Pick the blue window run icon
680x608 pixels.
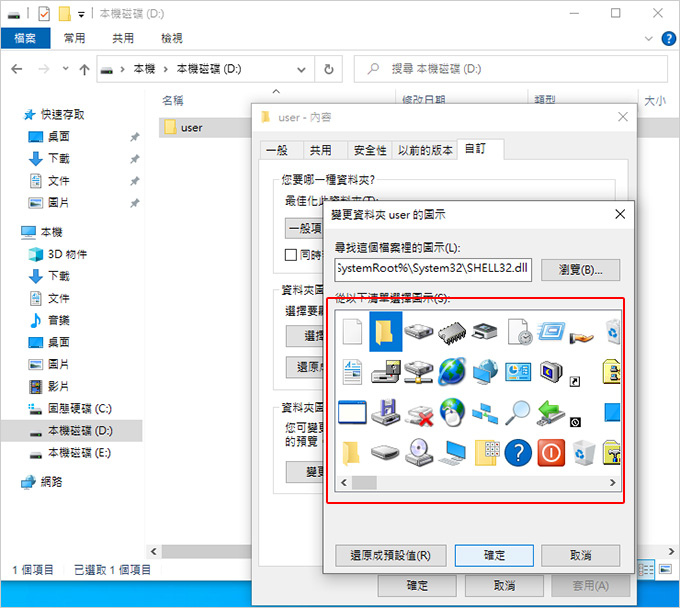[x=551, y=332]
